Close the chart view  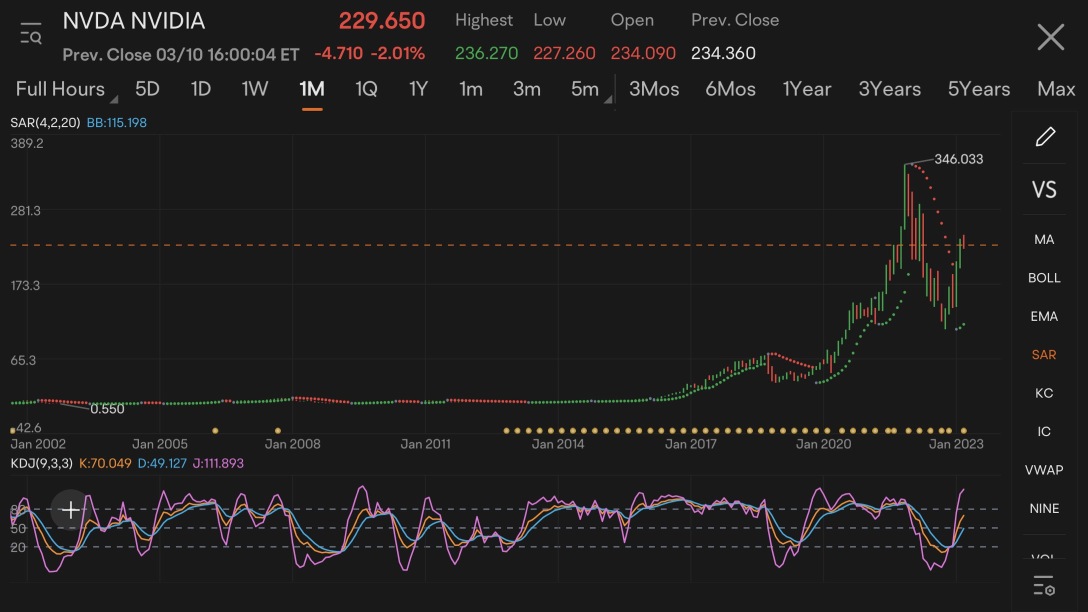pos(1051,37)
